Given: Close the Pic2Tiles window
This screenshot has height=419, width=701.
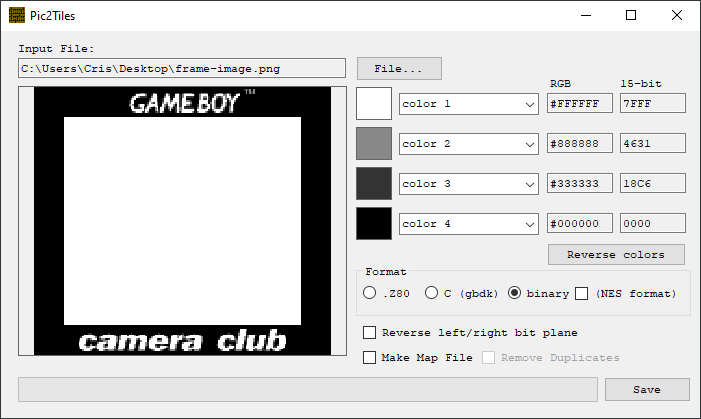Looking at the screenshot, I should tap(677, 15).
